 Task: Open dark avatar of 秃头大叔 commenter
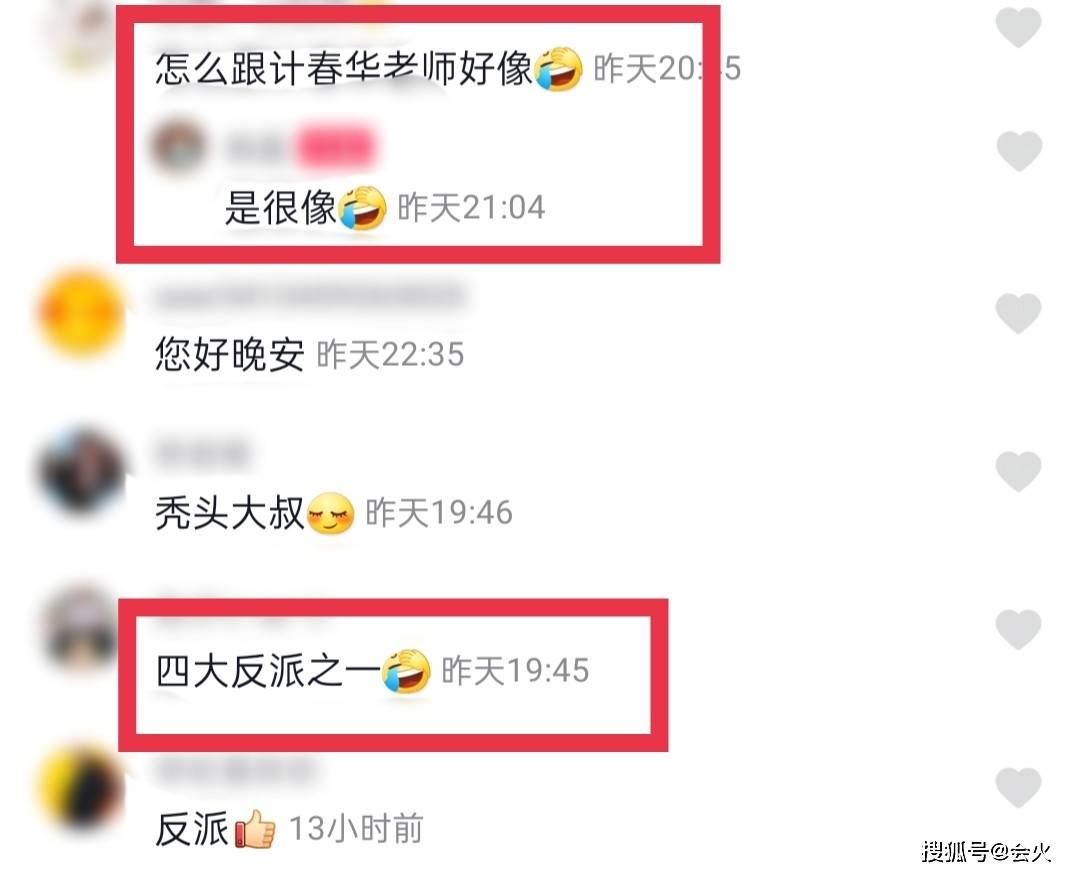[x=81, y=471]
